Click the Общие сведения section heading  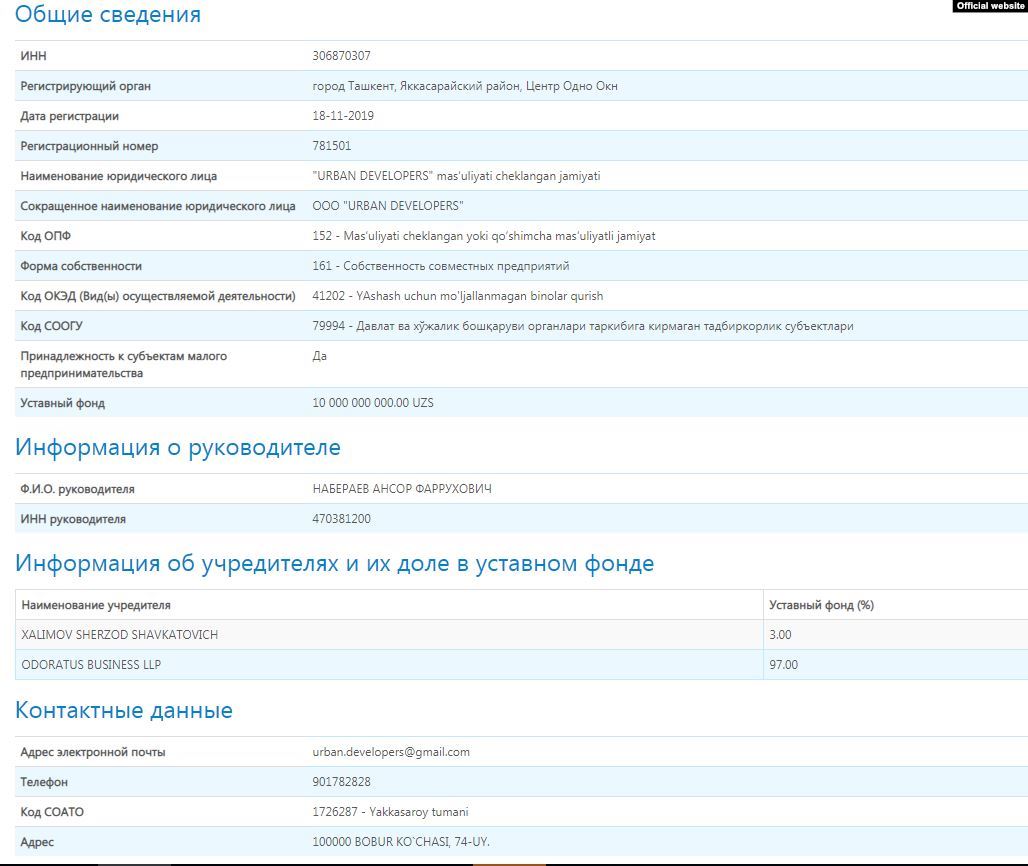point(108,15)
